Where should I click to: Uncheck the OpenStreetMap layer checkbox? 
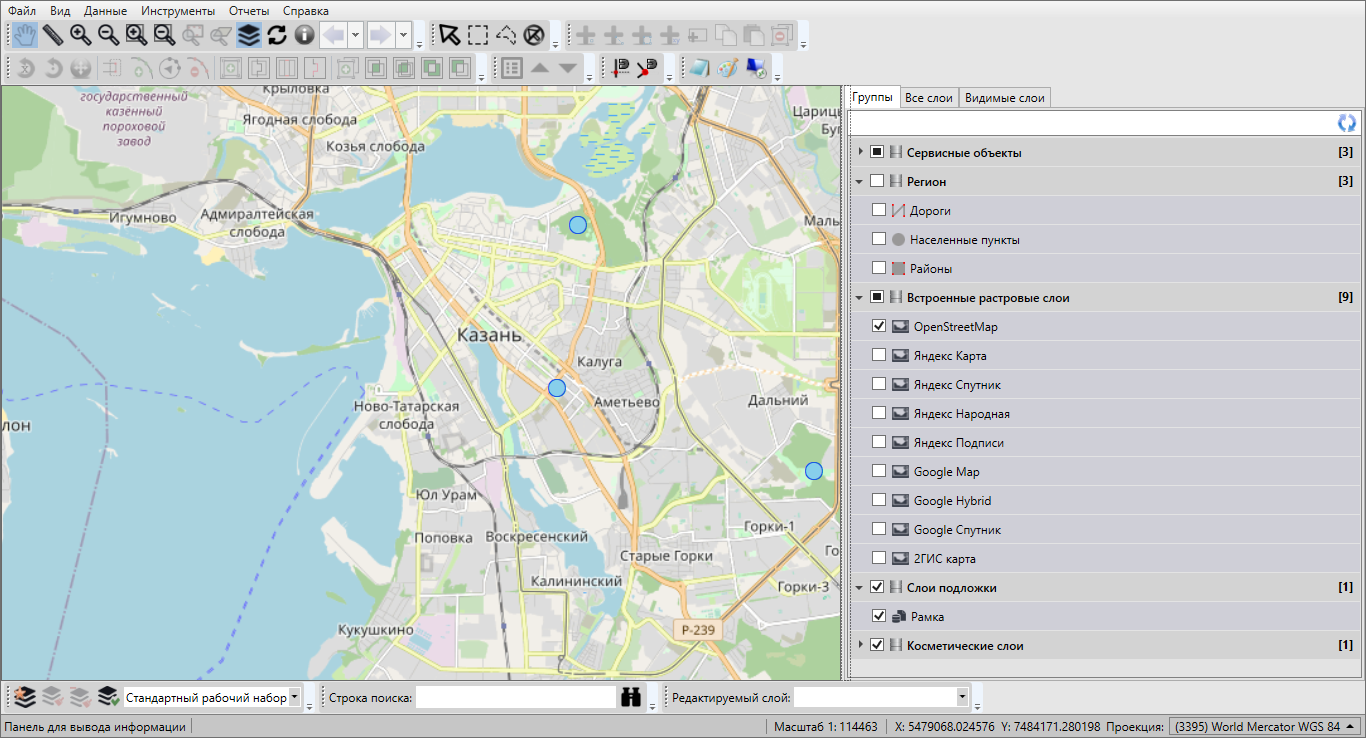879,326
